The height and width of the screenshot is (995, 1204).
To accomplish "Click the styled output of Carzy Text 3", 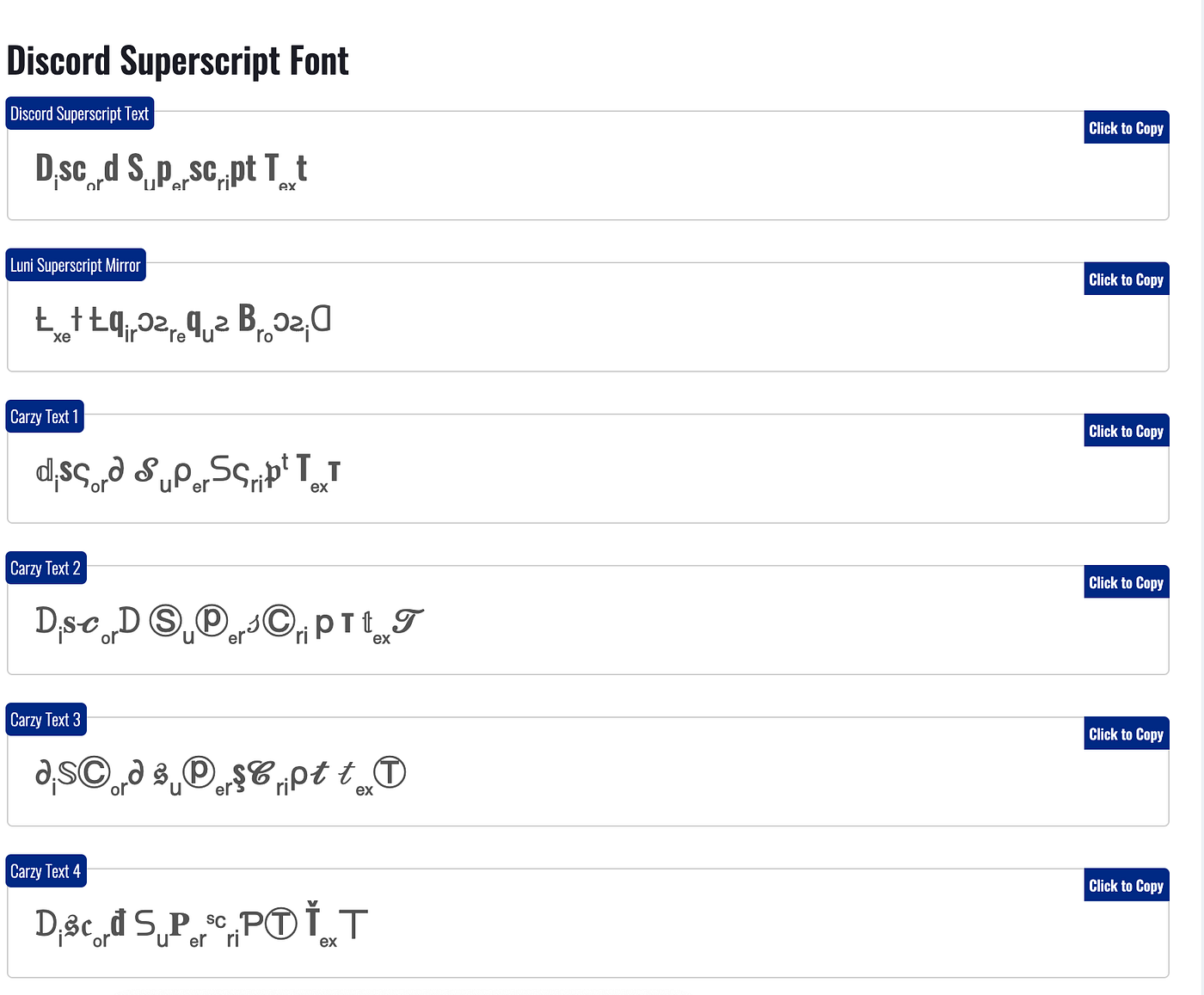I will [x=219, y=773].
